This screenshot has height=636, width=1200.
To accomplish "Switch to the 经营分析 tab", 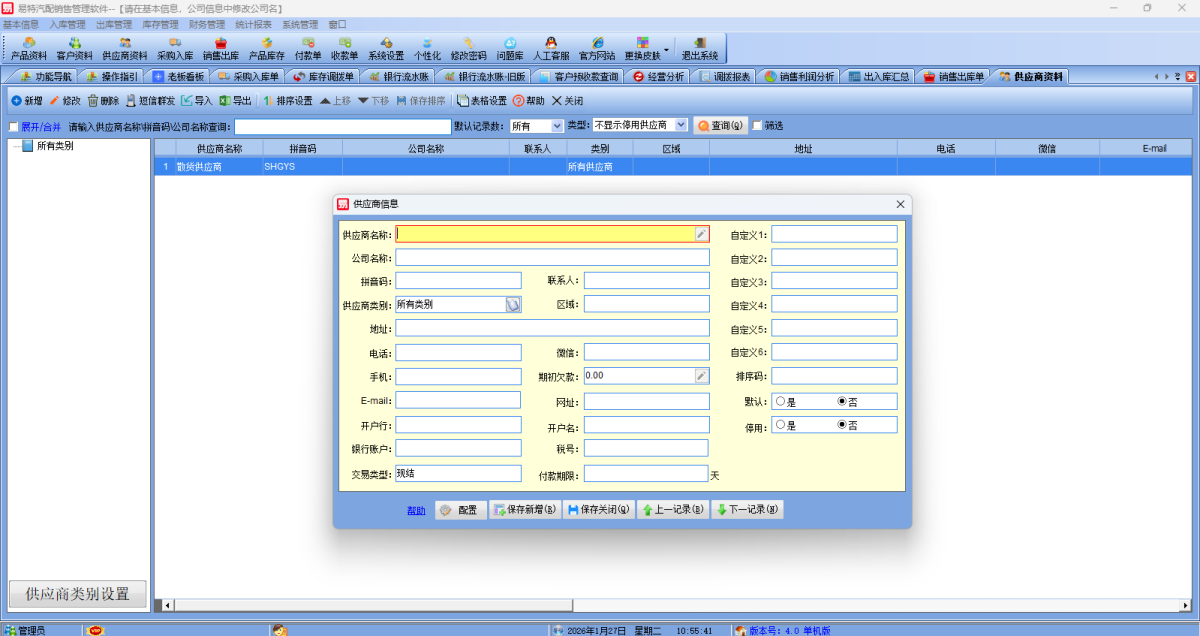I will click(658, 76).
